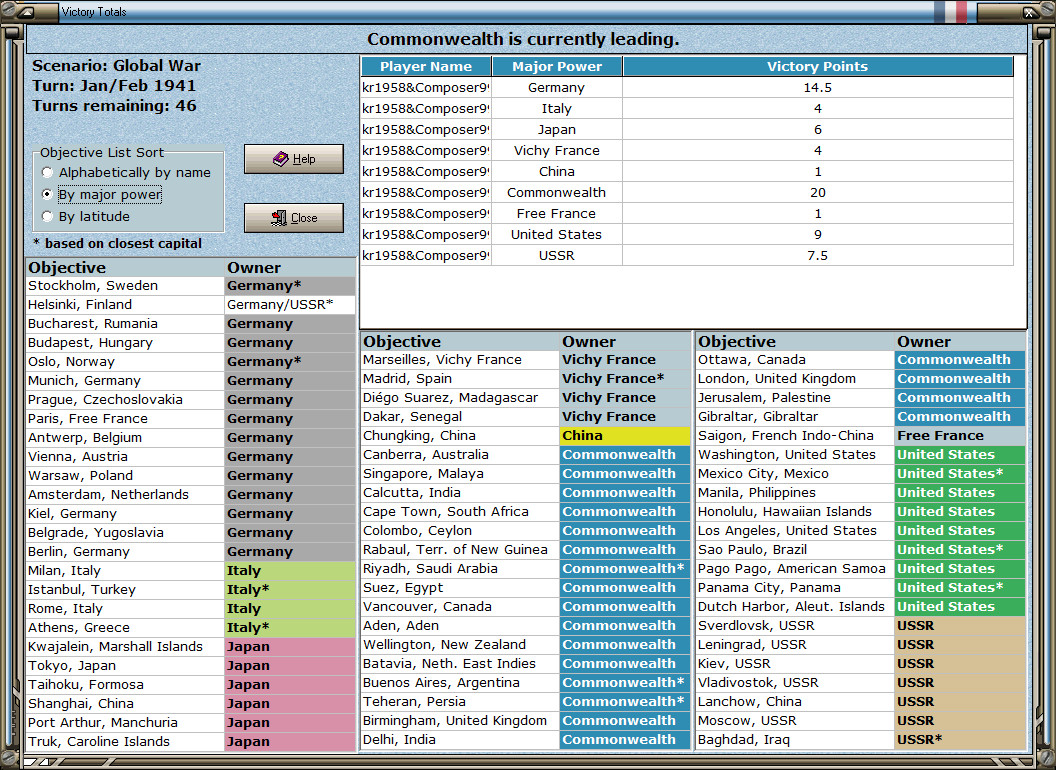Select Gibraltar, Gibraltar objective
The image size is (1056, 770).
(x=795, y=416)
